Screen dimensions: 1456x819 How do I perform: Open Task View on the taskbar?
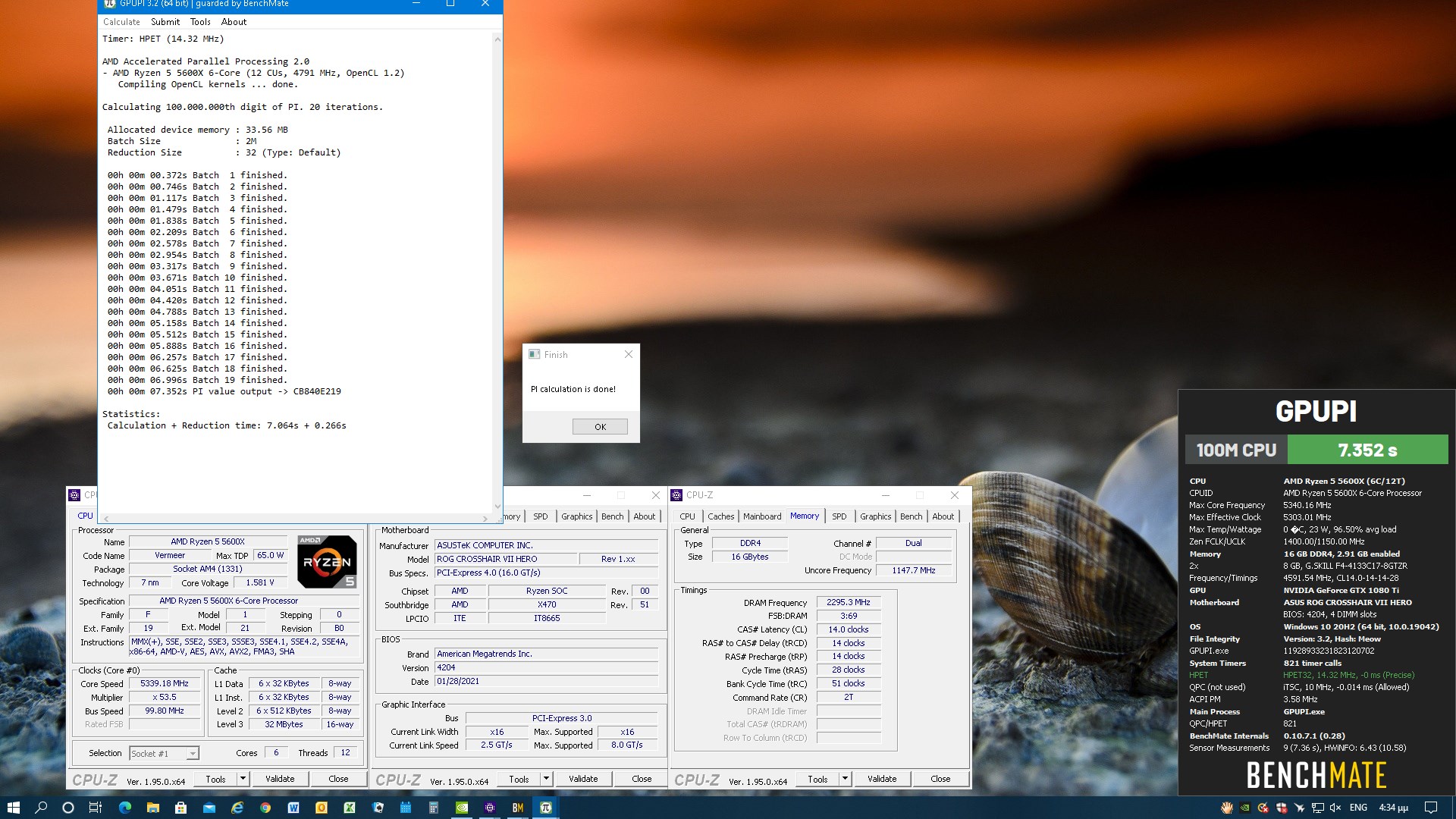(96, 808)
